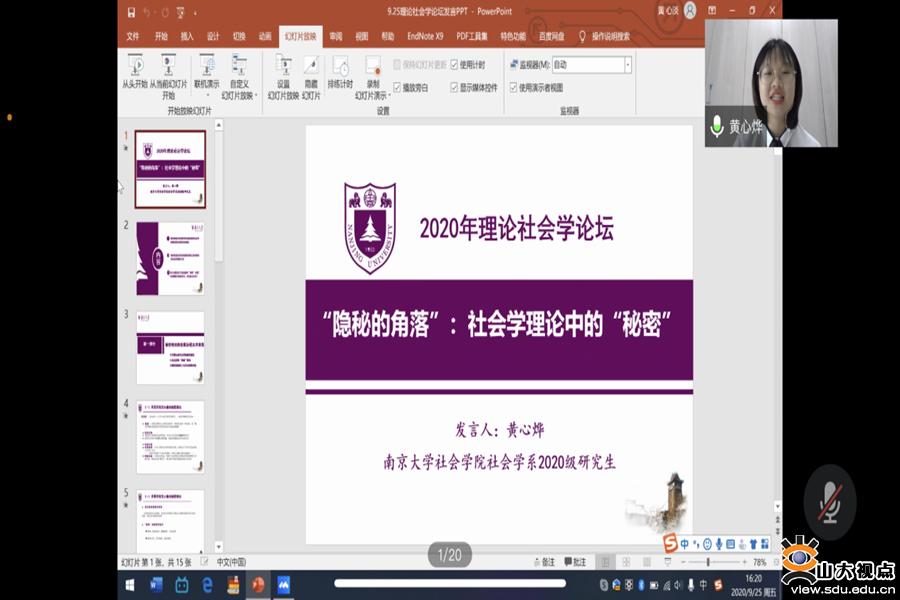Switch to the Insert (插入) tab
900x600 pixels.
pyautogui.click(x=187, y=36)
